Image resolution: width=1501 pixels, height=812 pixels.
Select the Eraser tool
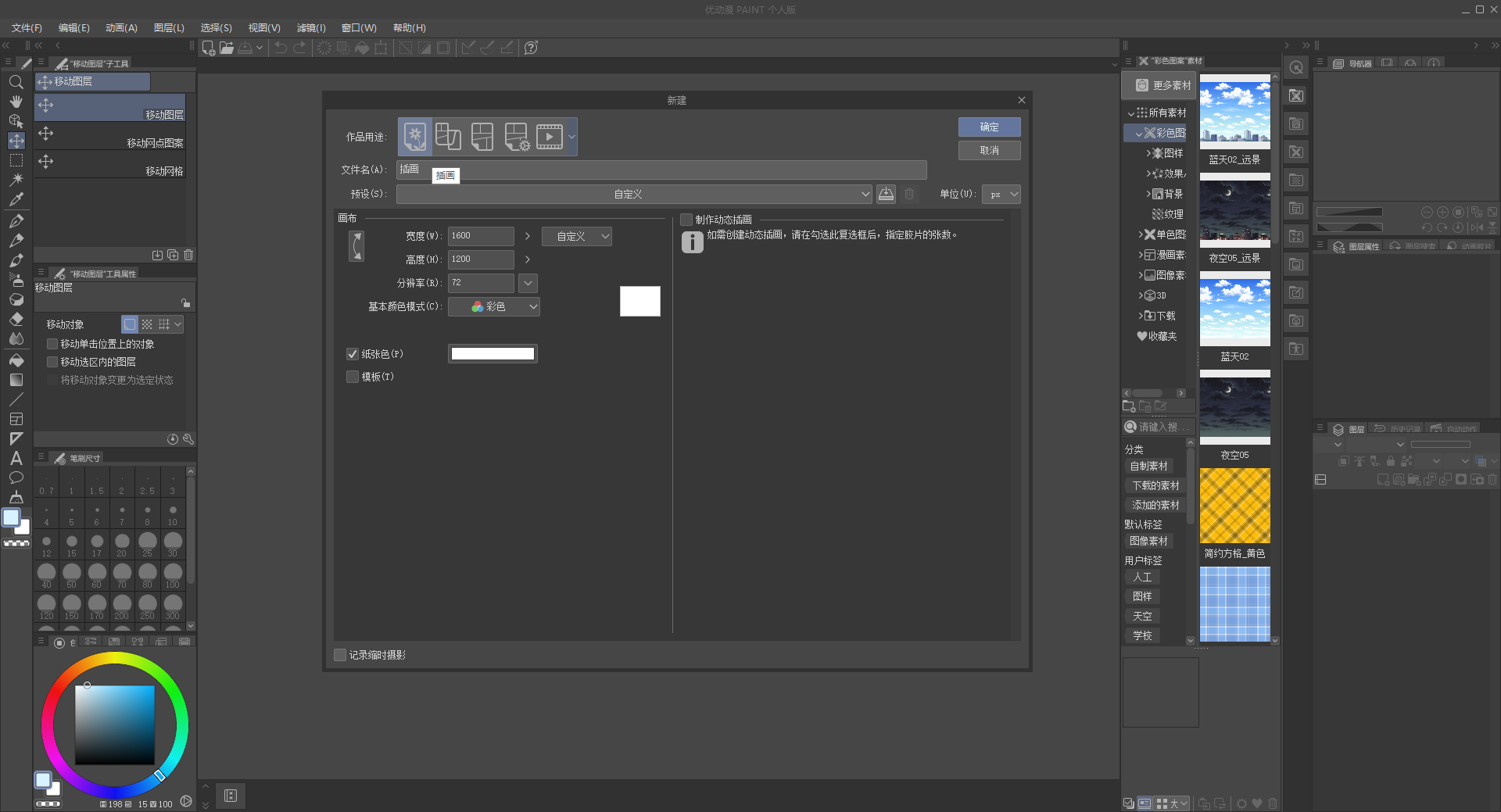(x=16, y=319)
